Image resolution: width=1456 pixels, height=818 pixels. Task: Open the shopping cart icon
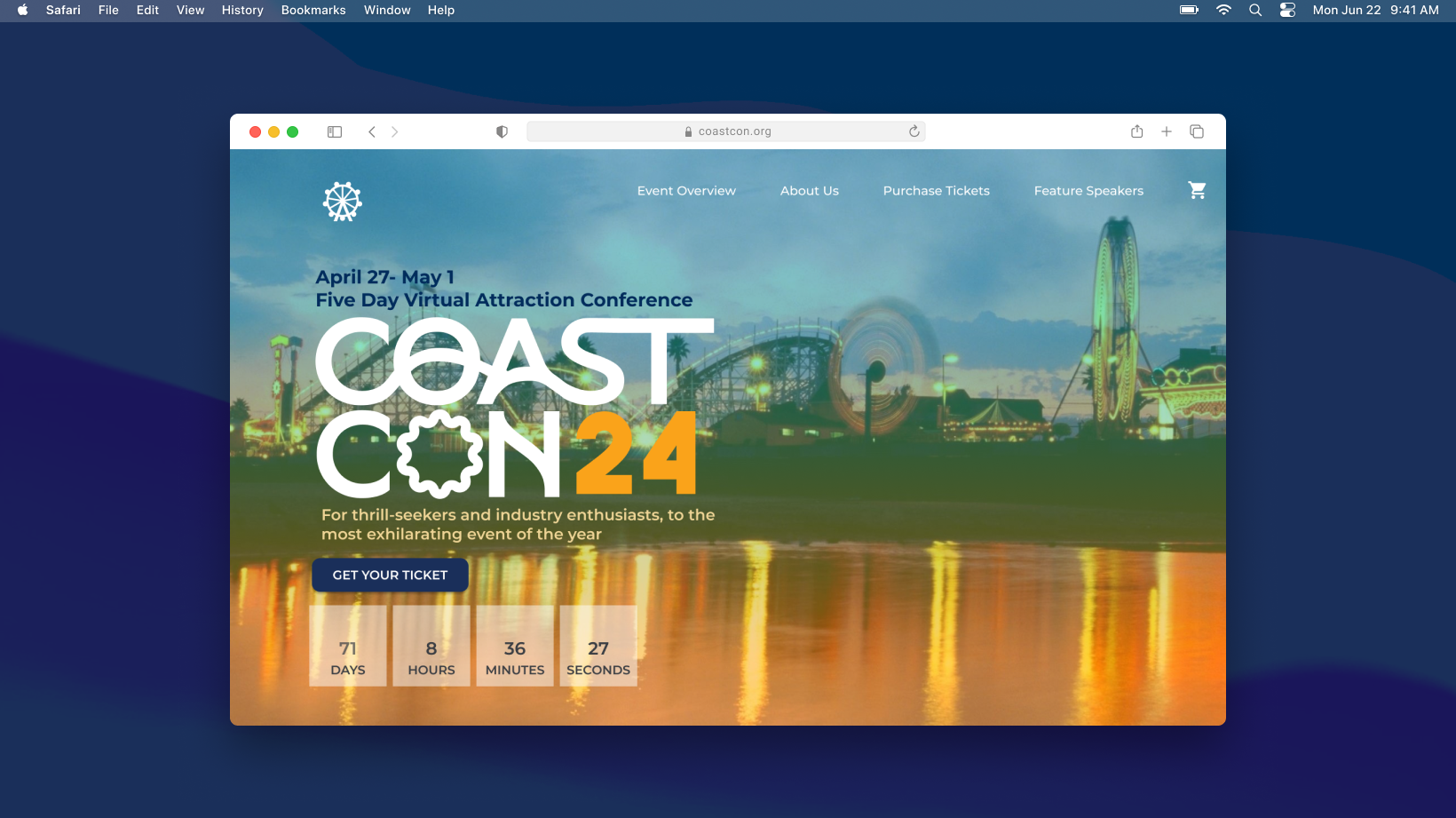click(1197, 190)
